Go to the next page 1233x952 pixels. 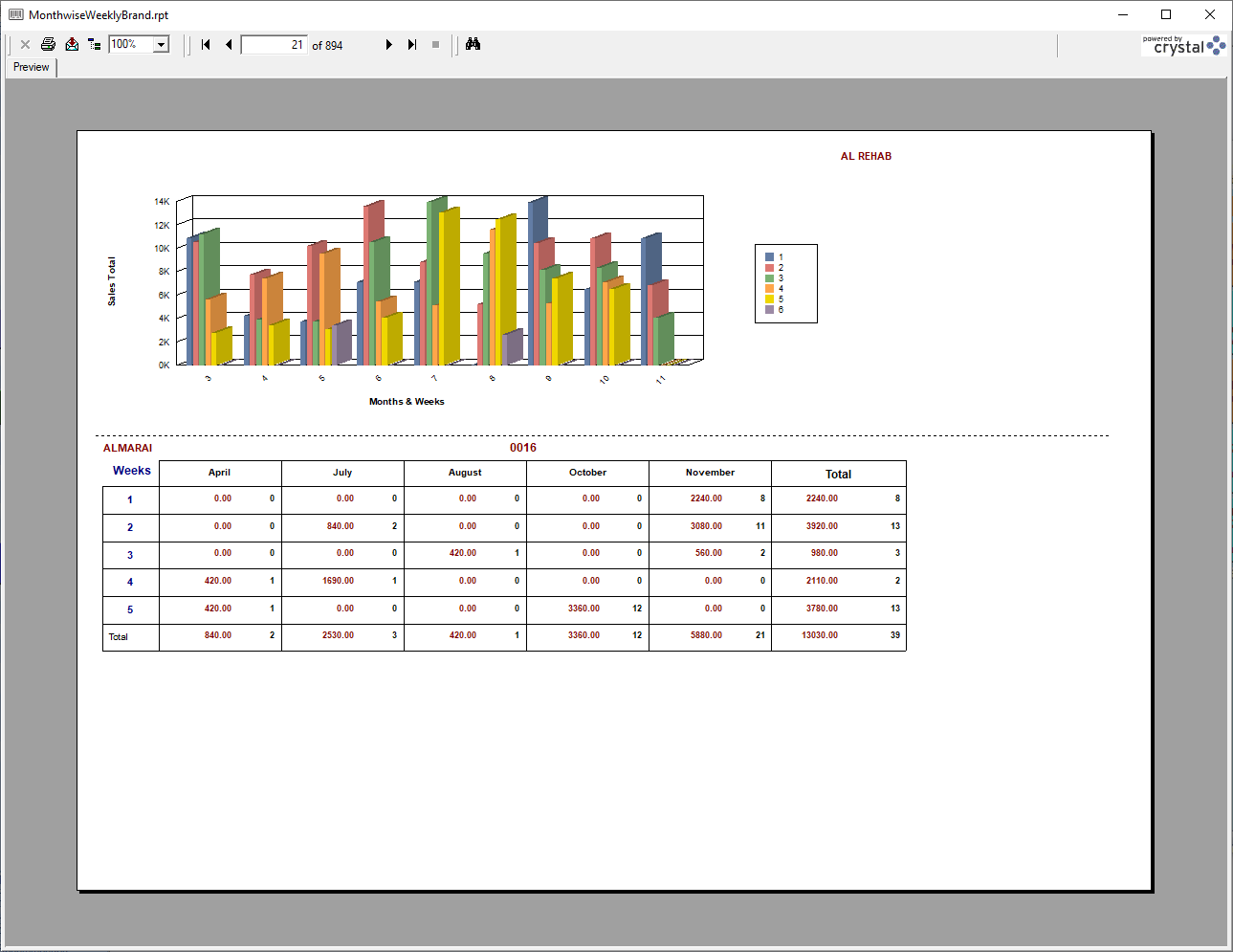pos(389,45)
